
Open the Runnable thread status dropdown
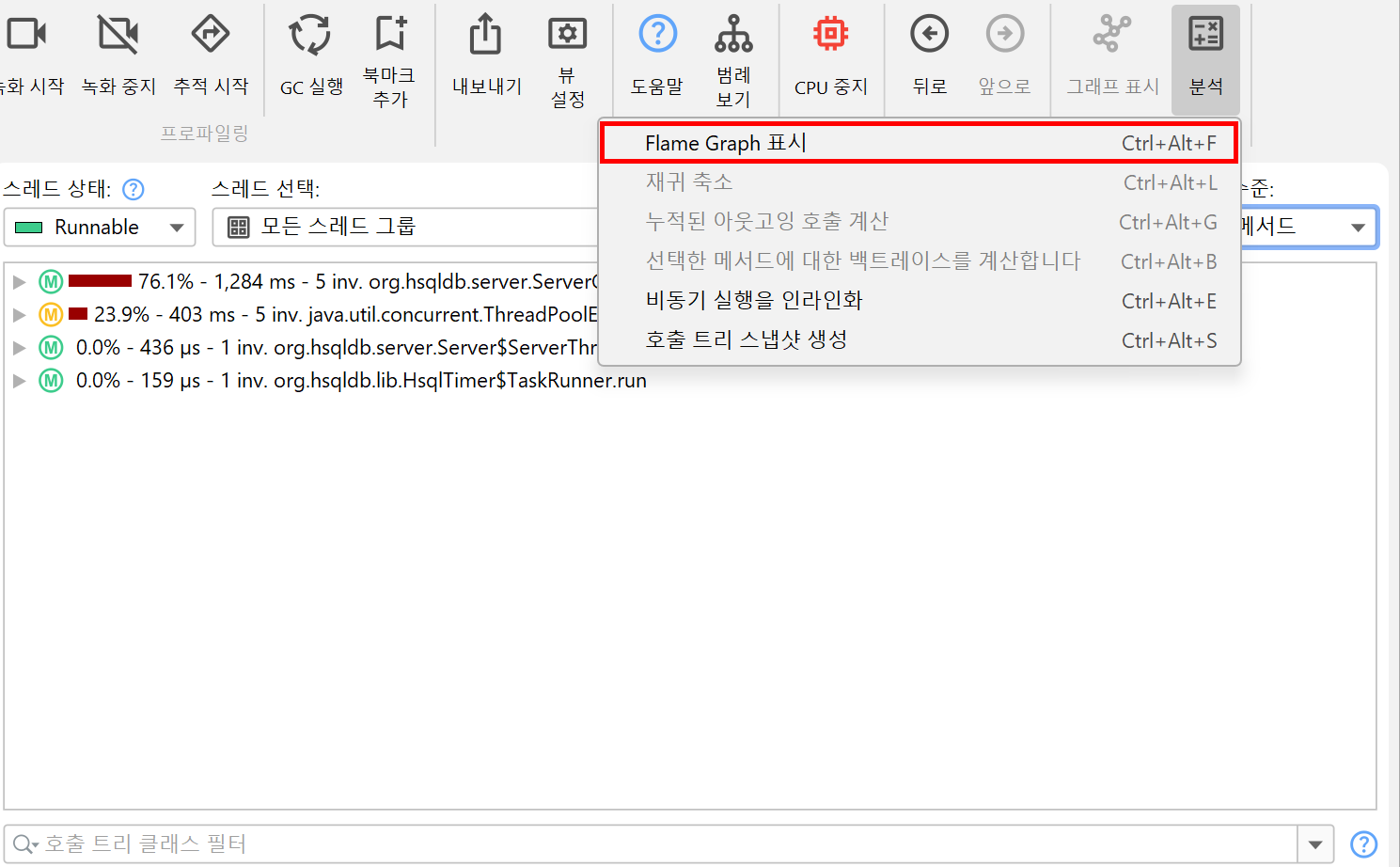point(100,228)
